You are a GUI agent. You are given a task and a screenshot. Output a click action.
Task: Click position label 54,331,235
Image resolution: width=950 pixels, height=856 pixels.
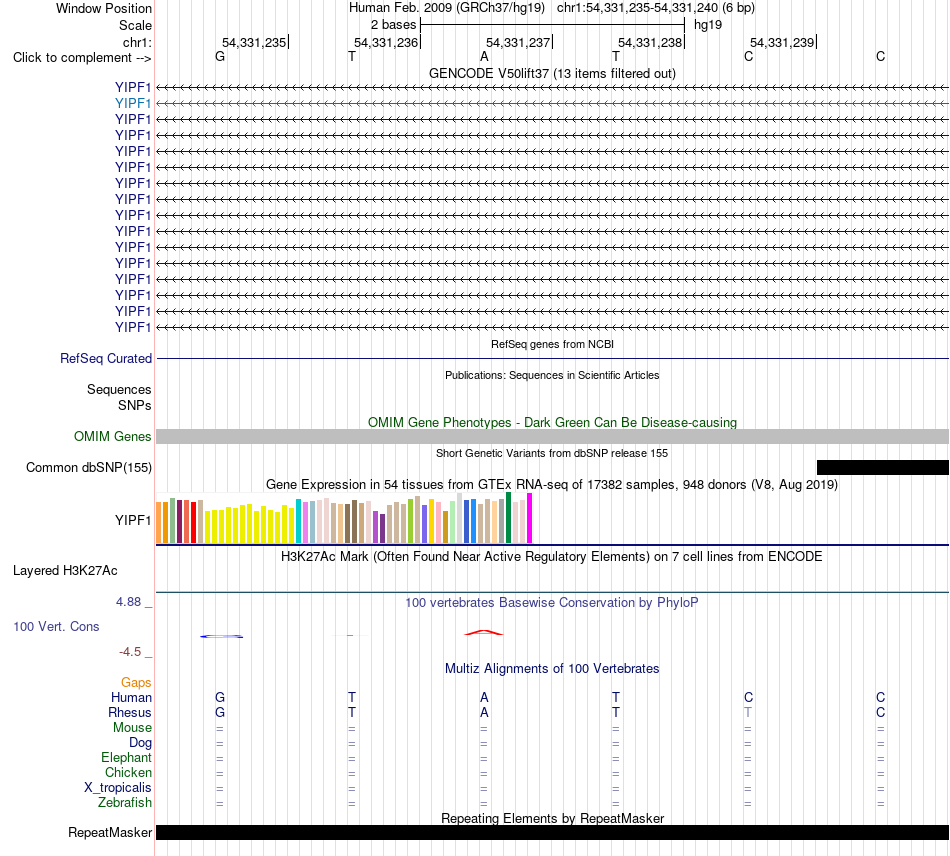pos(254,42)
